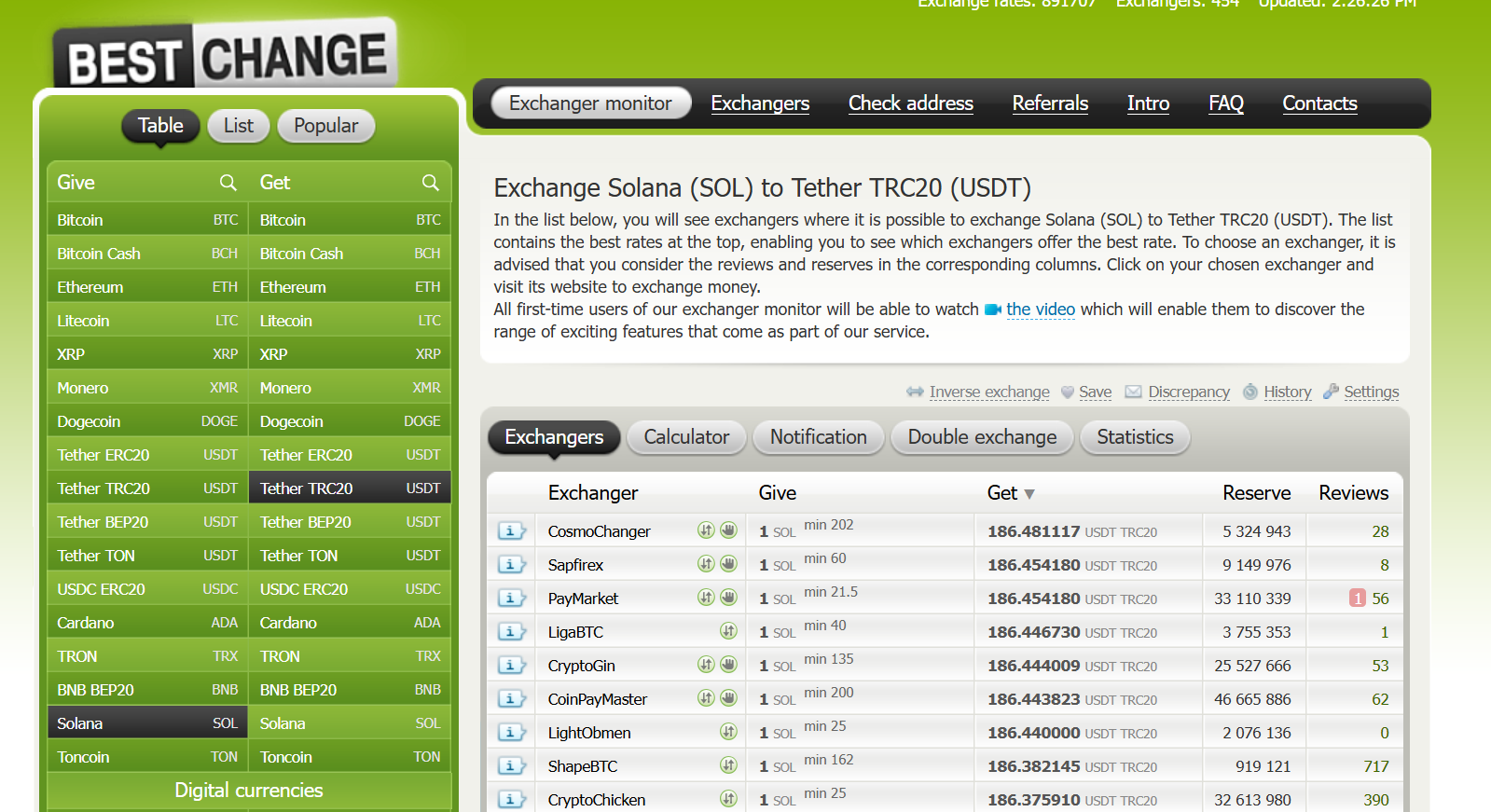The height and width of the screenshot is (812, 1491).
Task: Open info for CosmoChanger exchanger
Action: [511, 531]
